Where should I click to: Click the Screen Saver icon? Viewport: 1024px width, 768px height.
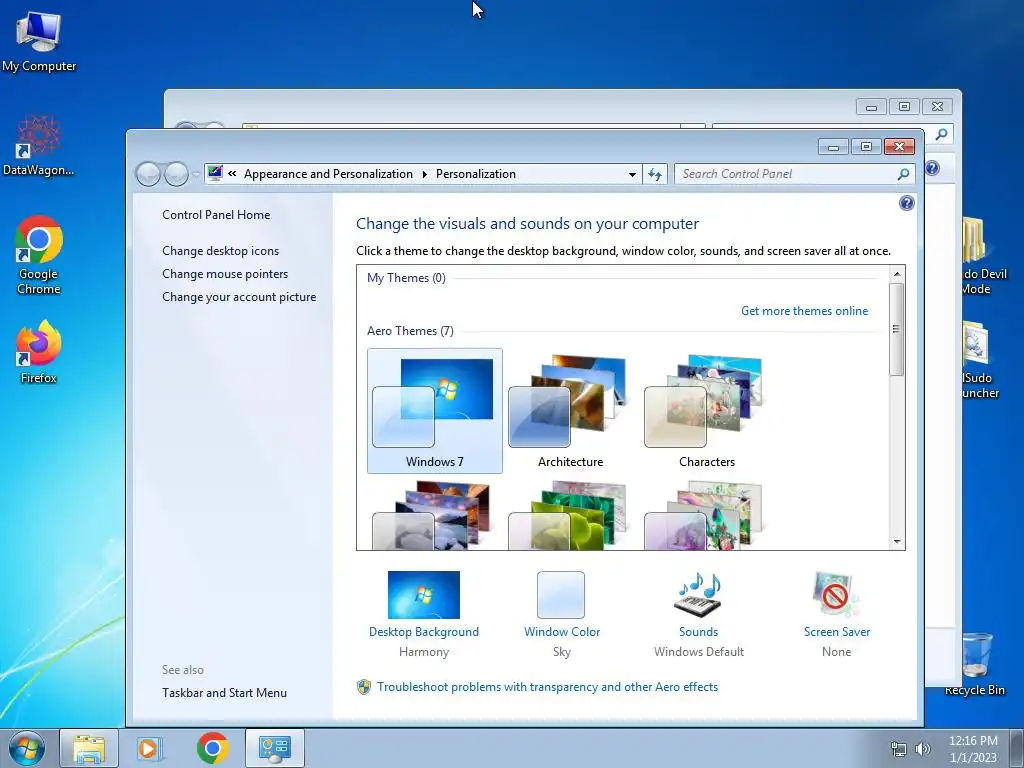836,595
